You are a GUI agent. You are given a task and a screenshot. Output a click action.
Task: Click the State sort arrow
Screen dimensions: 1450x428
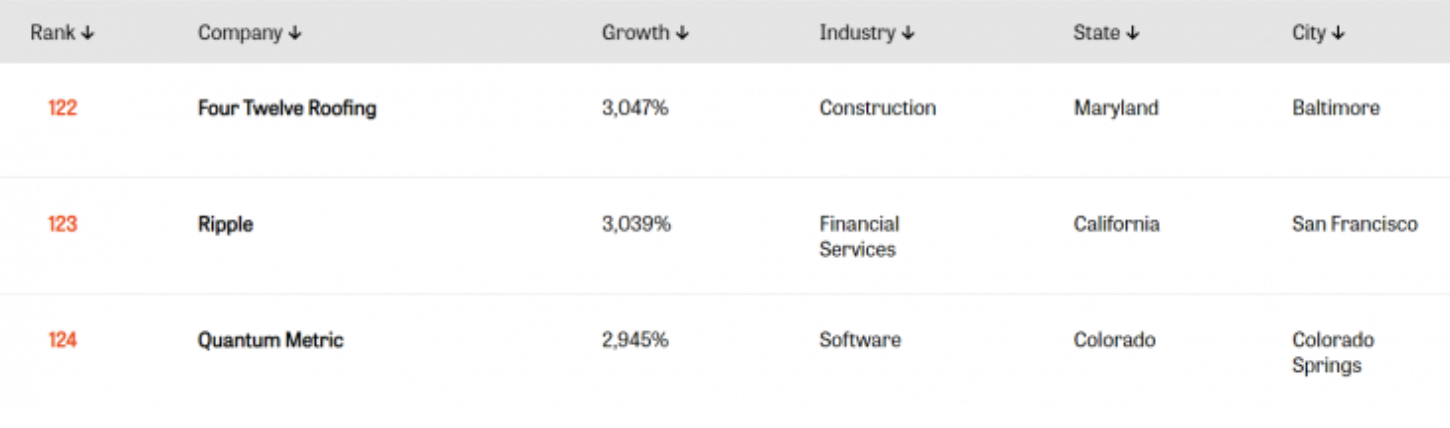tap(1133, 33)
